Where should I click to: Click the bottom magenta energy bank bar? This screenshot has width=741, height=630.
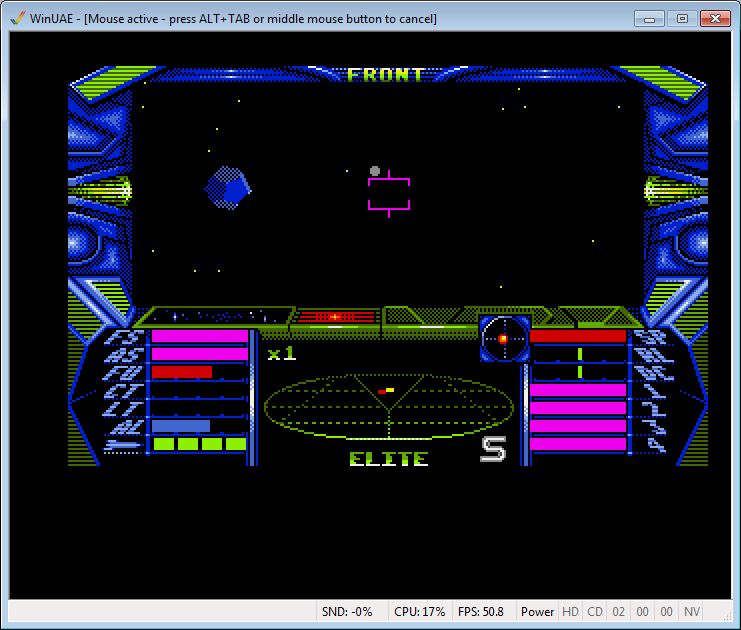pos(578,444)
